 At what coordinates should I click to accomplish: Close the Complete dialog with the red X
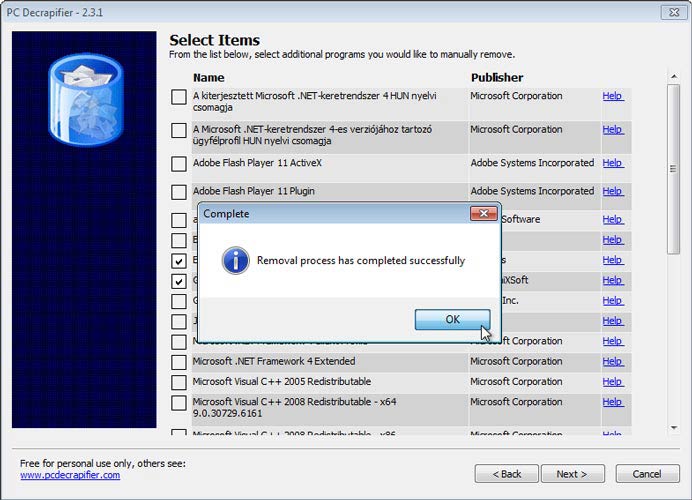click(484, 214)
